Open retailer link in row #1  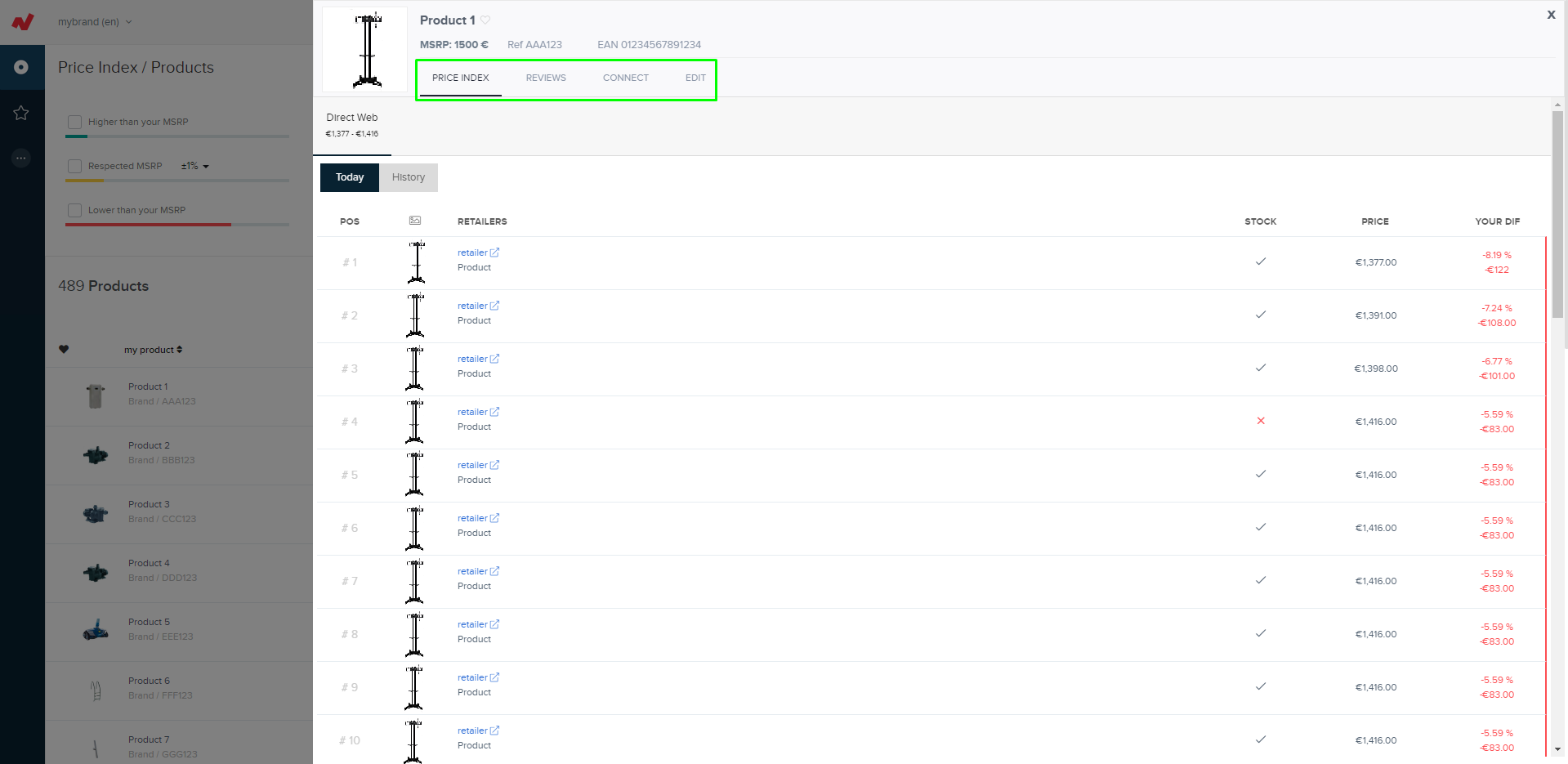pos(472,252)
